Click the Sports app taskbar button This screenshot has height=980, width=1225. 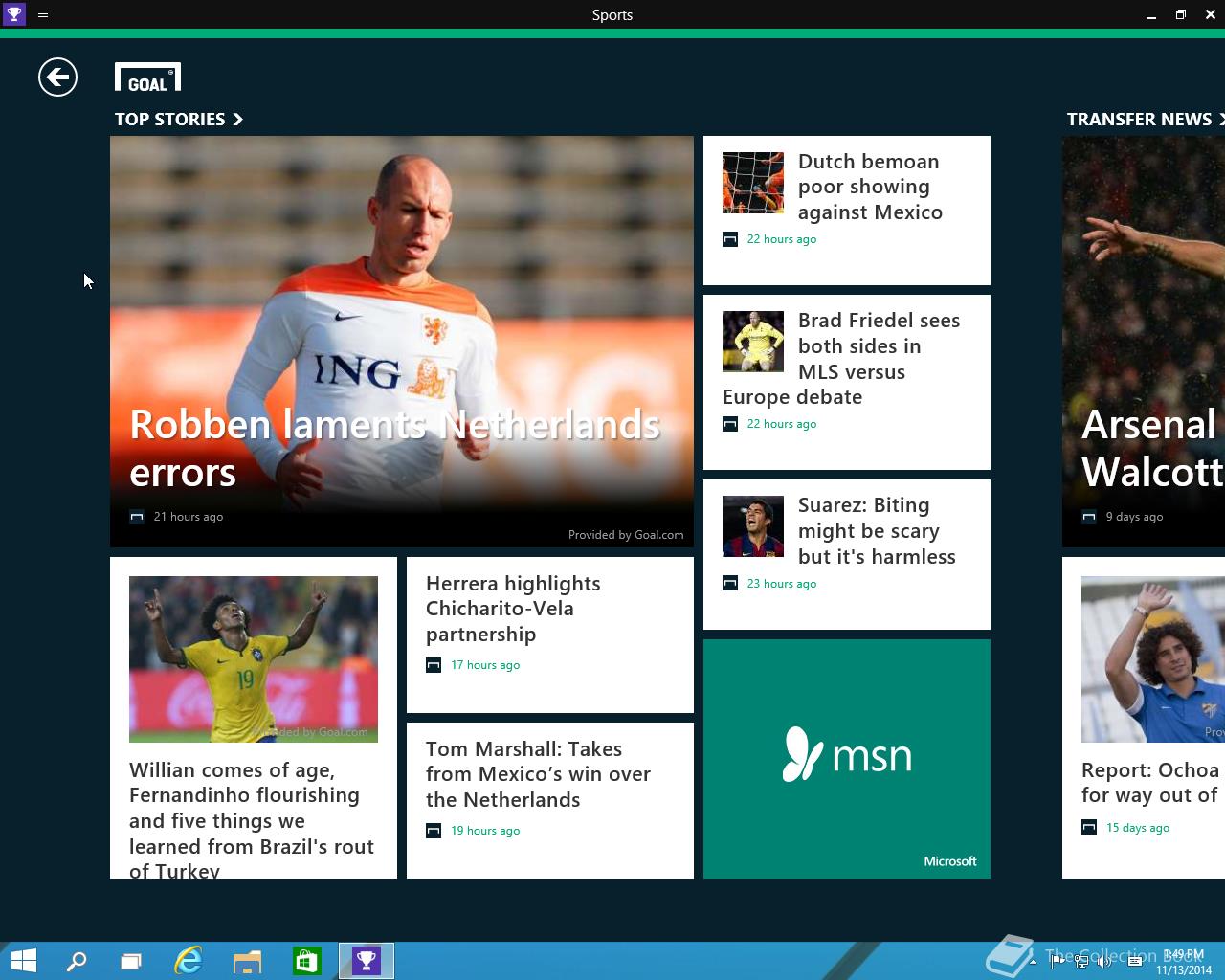point(367,961)
